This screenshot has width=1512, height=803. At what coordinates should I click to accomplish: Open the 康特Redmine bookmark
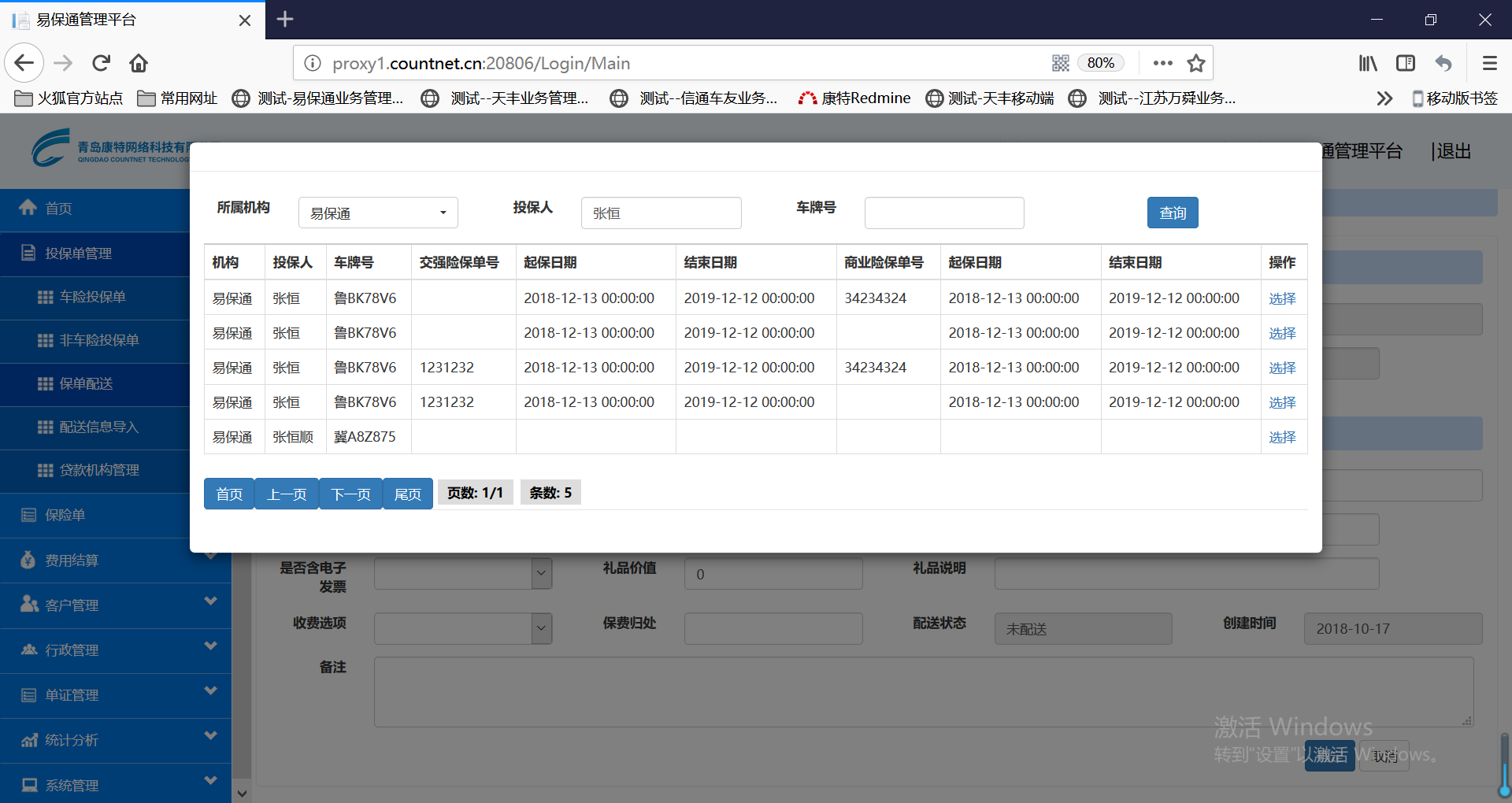click(x=854, y=98)
